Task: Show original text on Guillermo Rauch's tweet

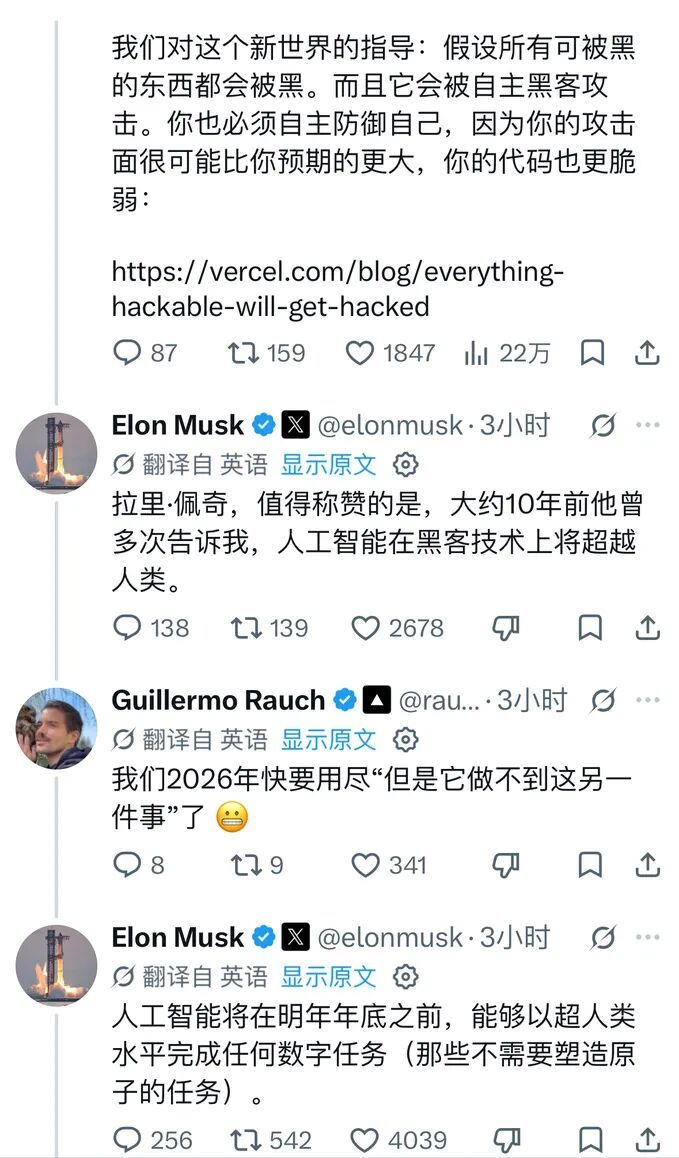Action: (328, 739)
